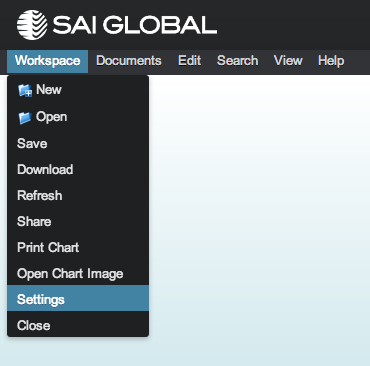Image resolution: width=370 pixels, height=366 pixels.
Task: Open the highlighted Settings entry
Action: (x=78, y=298)
